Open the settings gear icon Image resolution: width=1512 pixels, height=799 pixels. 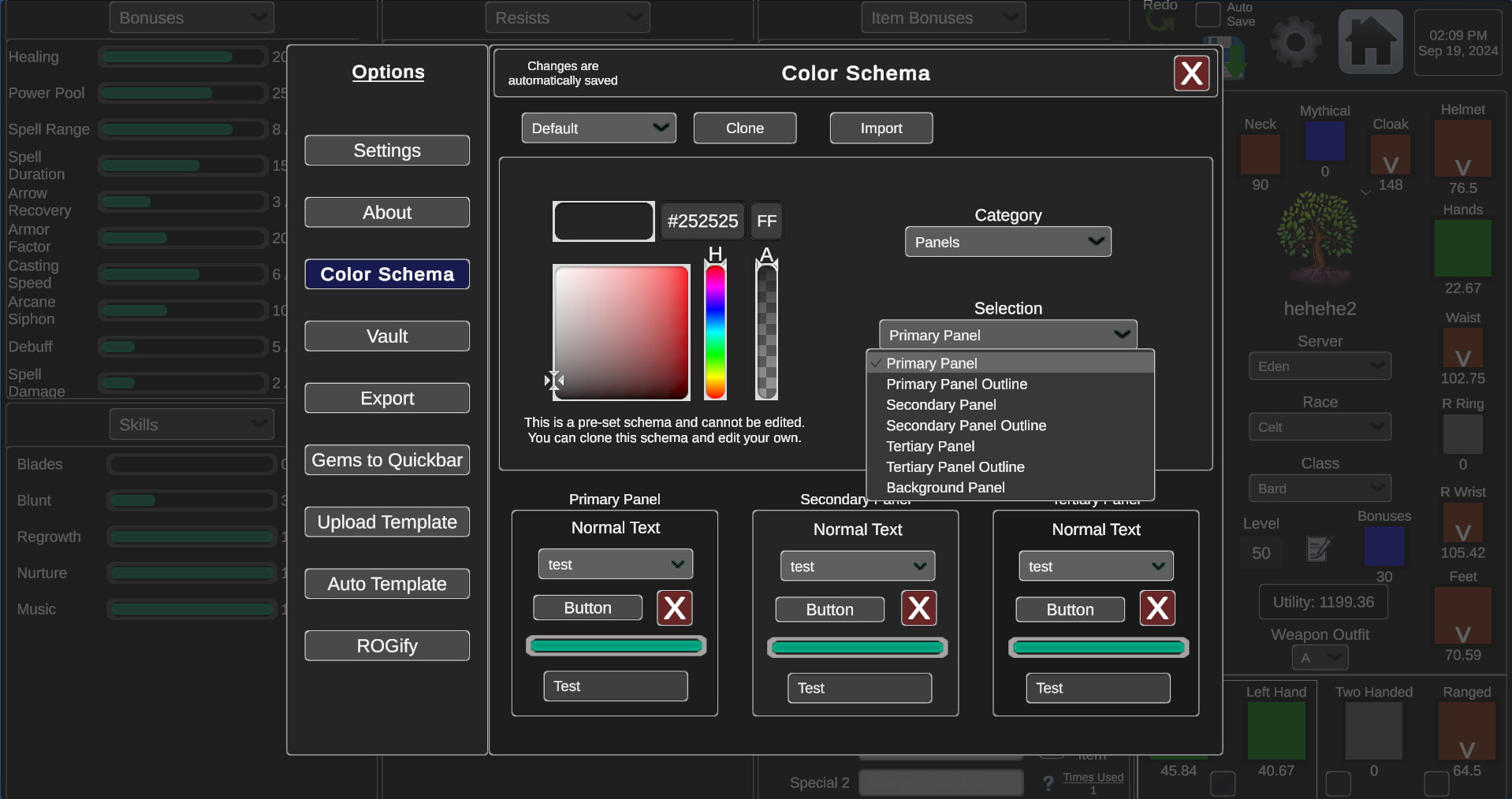tap(1294, 43)
